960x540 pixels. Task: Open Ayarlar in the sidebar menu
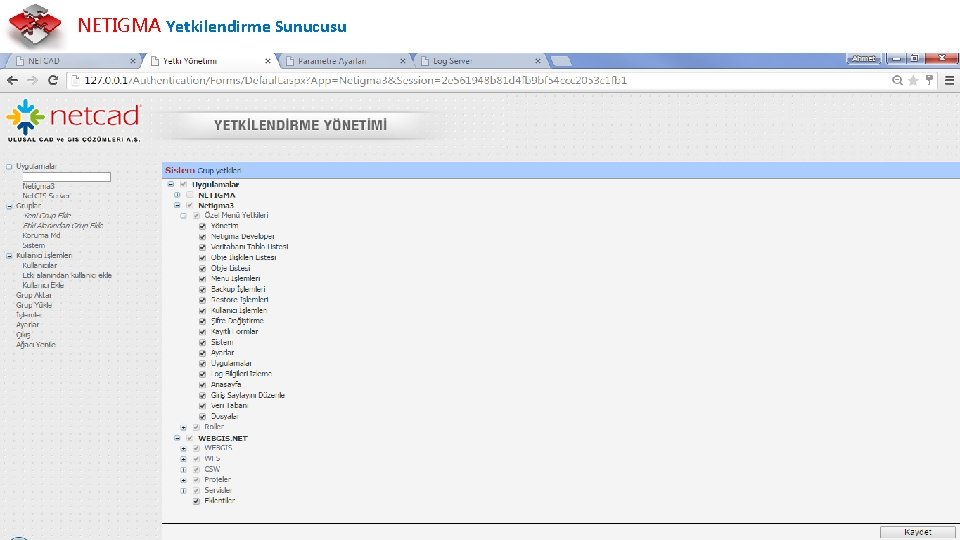coord(28,324)
